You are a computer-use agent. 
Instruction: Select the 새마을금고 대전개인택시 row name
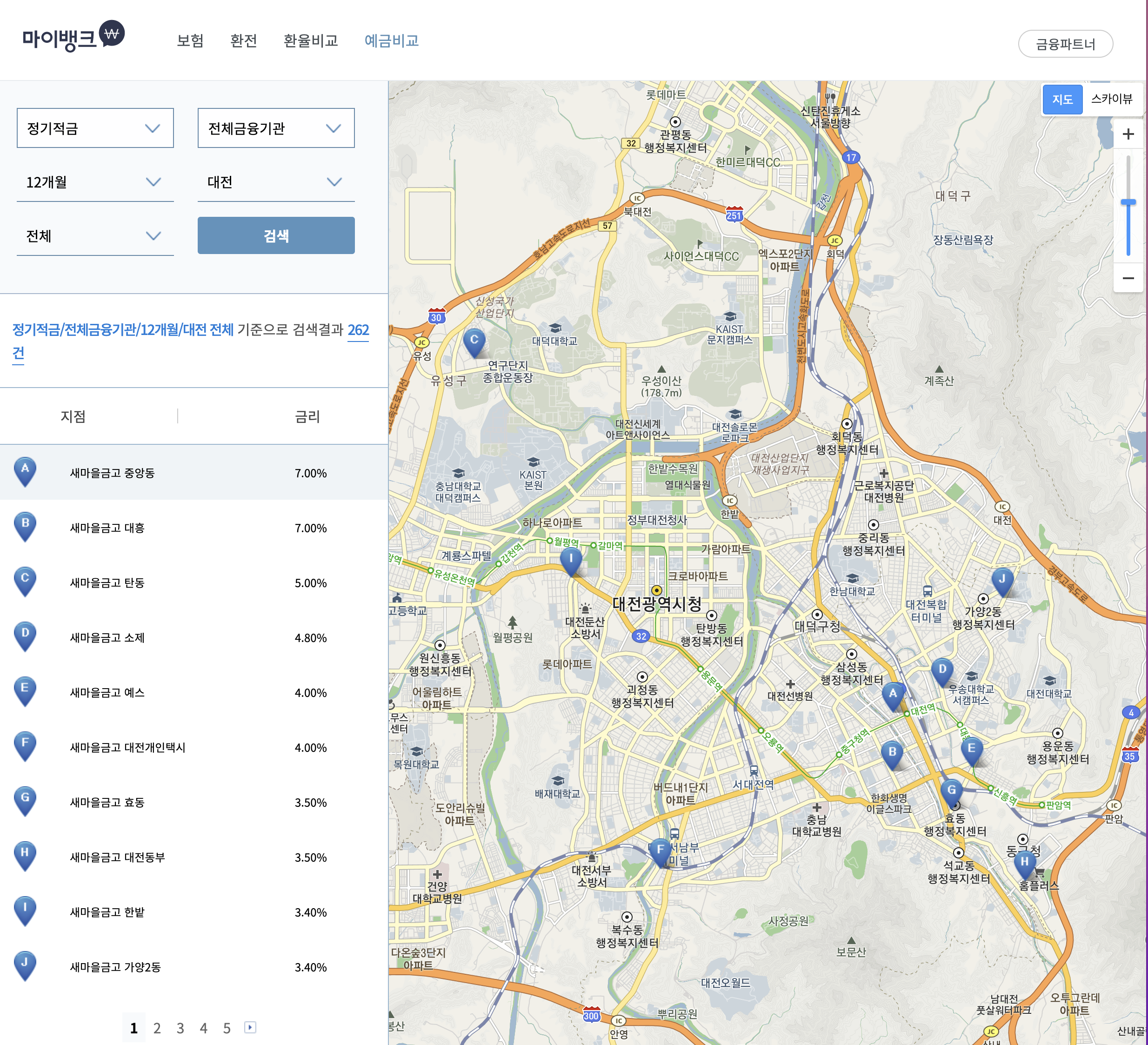pos(127,747)
